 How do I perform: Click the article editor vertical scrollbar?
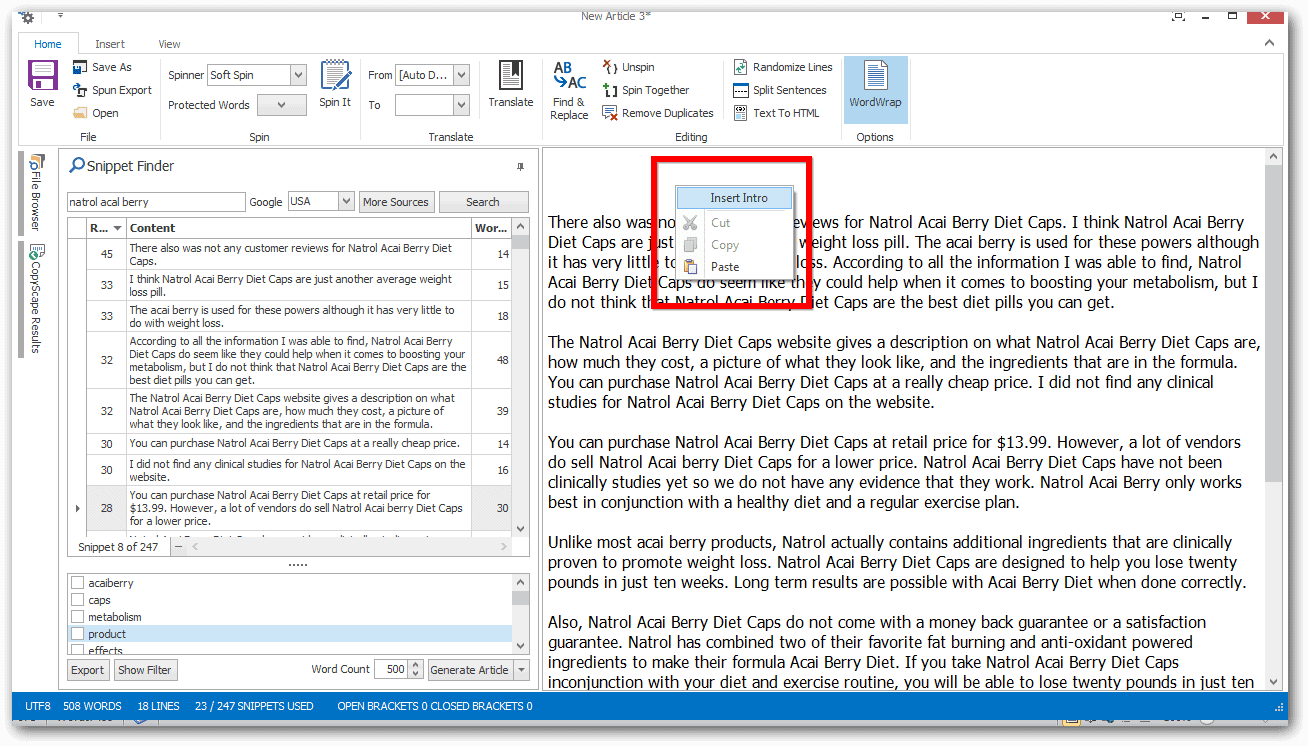tap(1273, 419)
